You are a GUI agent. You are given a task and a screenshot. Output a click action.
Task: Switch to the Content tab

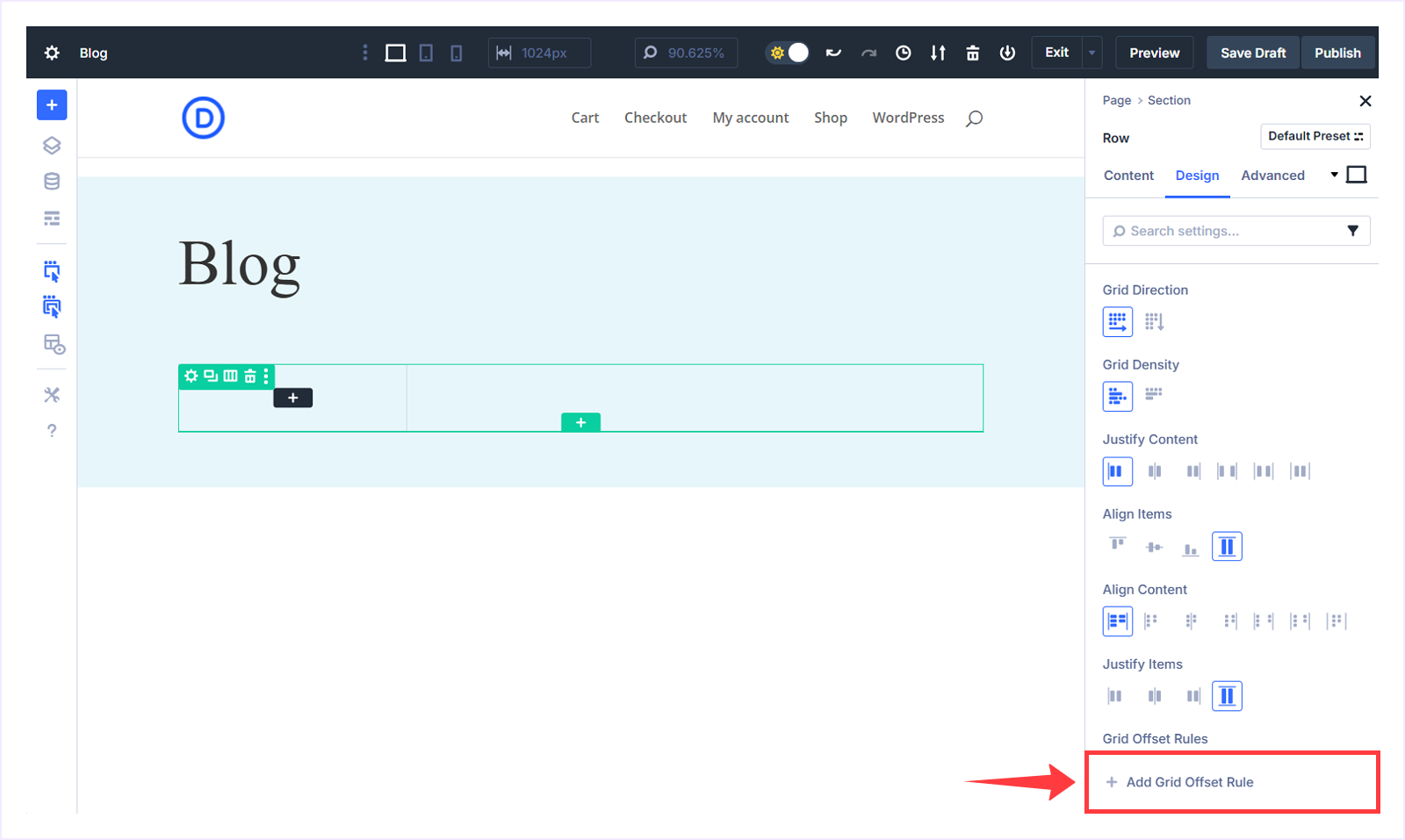point(1128,176)
